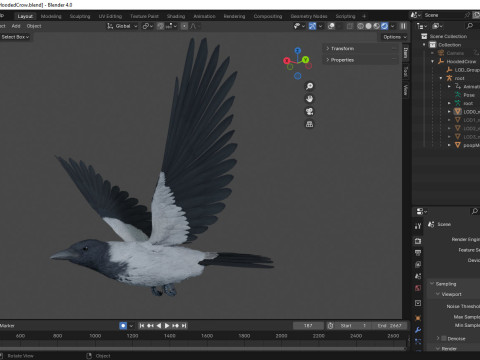Click the root armature icon in outliner
The height and width of the screenshot is (360, 480).
pyautogui.click(x=449, y=78)
